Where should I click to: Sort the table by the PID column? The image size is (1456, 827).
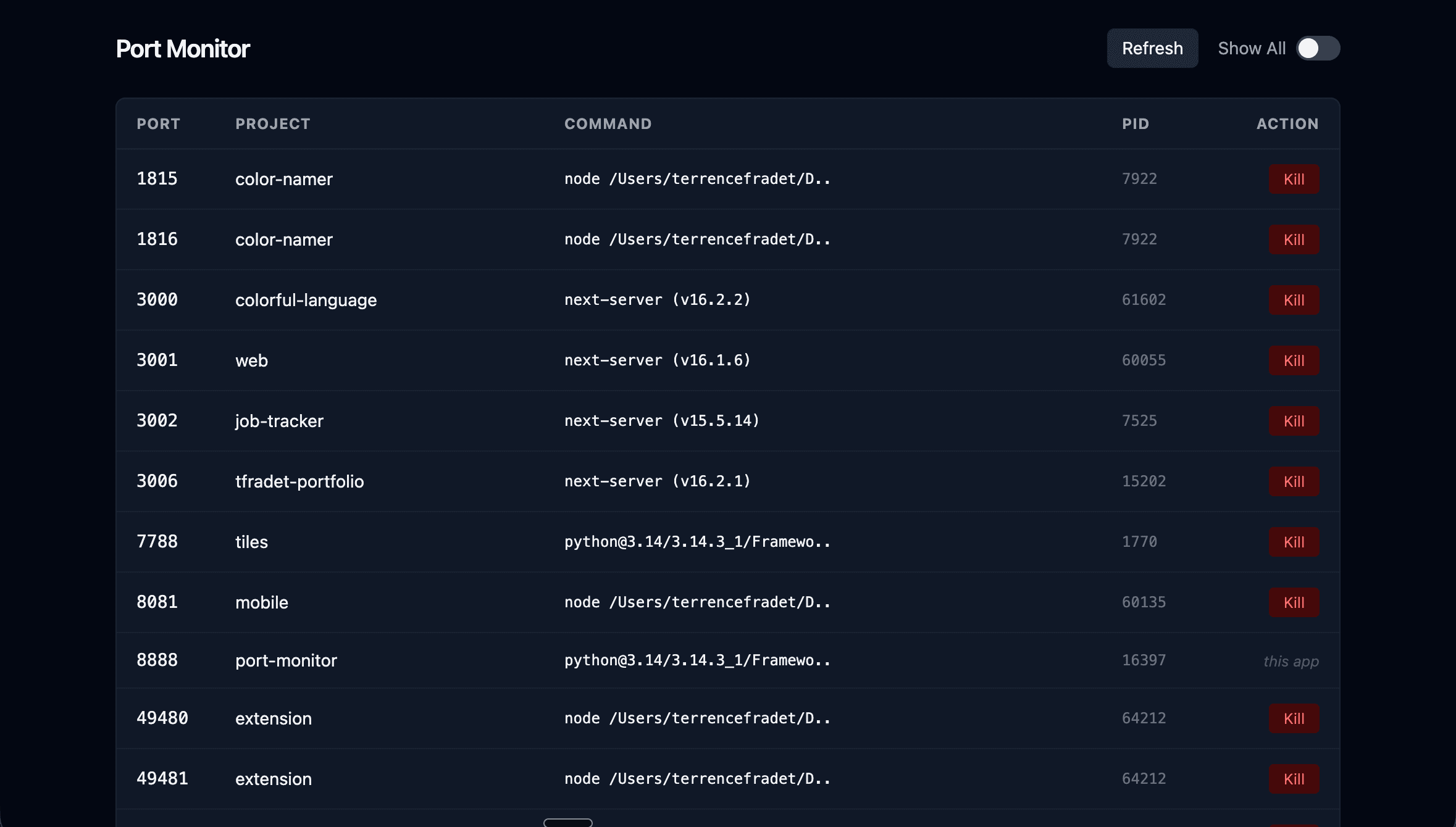[x=1135, y=123]
